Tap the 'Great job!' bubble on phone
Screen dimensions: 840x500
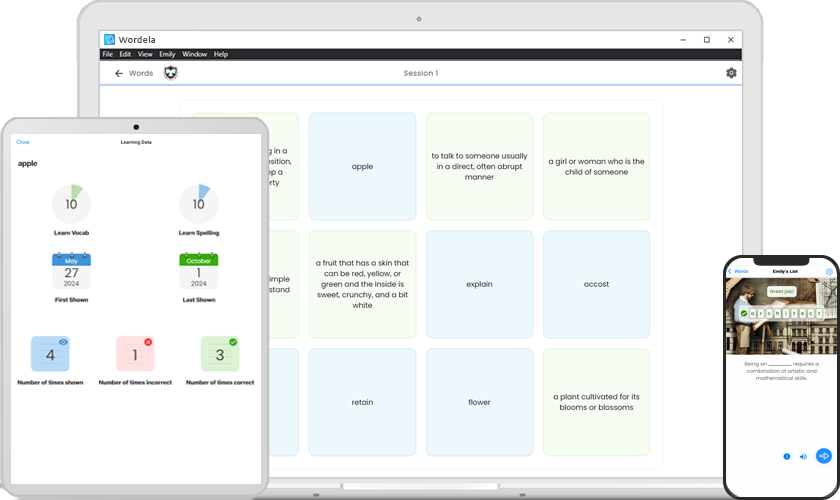[x=782, y=292]
